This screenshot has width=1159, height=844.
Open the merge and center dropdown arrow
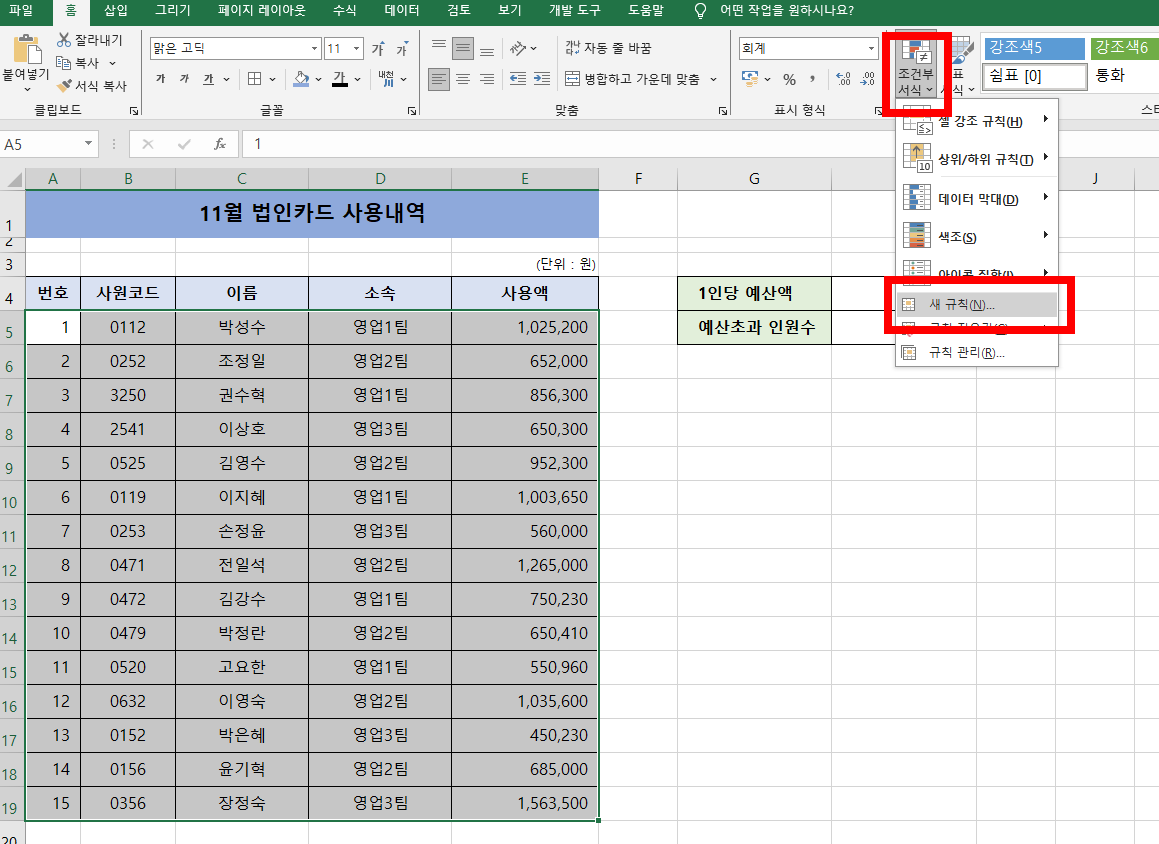pos(713,79)
